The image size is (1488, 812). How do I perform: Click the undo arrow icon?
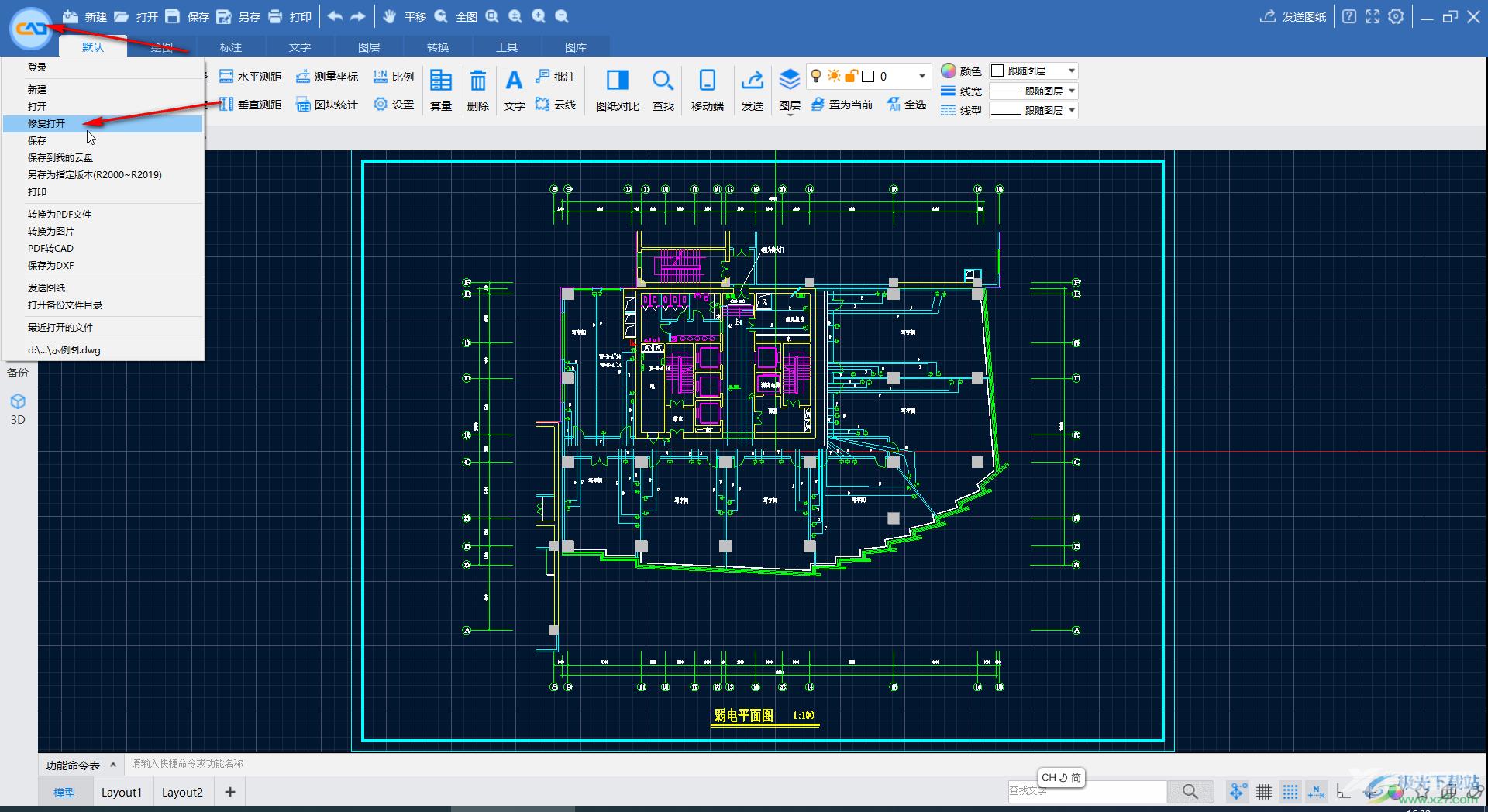coord(335,16)
